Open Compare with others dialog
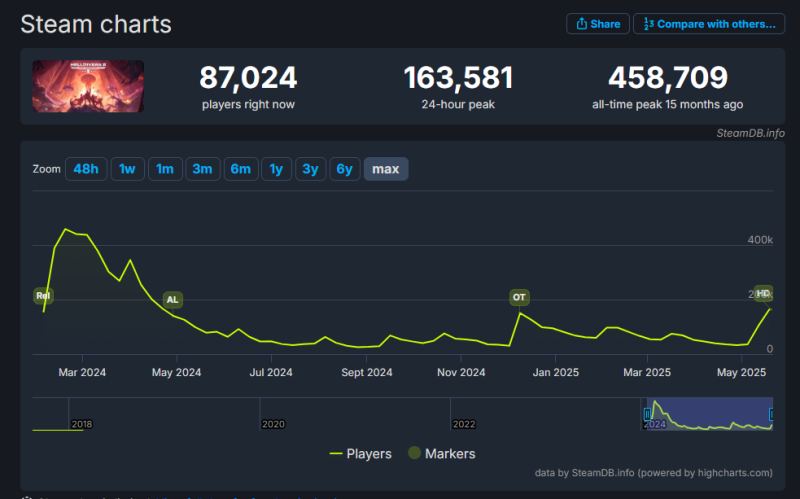This screenshot has width=800, height=499. click(708, 24)
